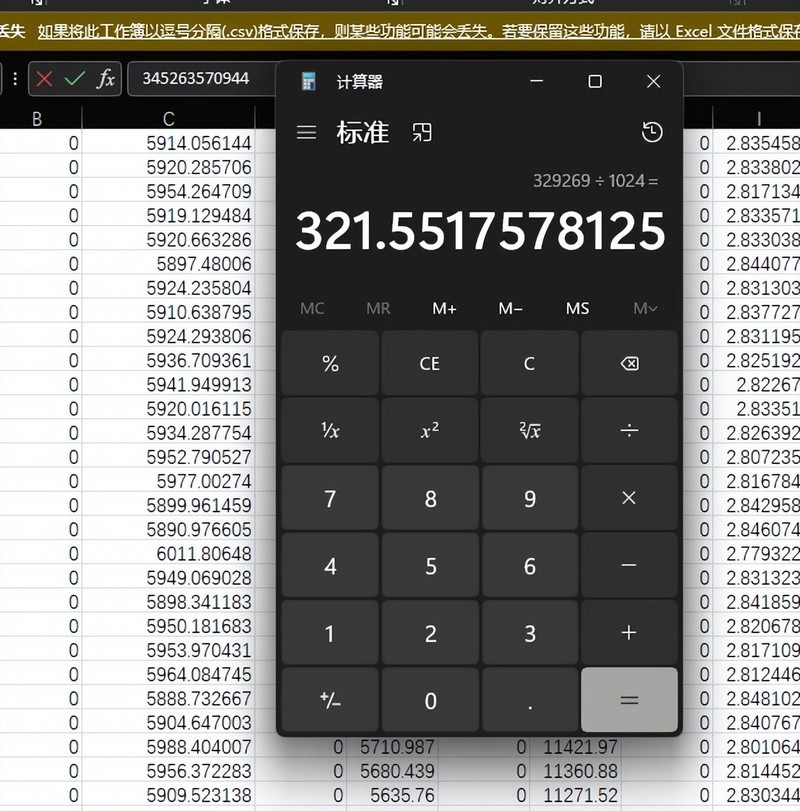Screen dimensions: 800x811
Task: Click Excel formula bar value 345263570944
Action: click(x=195, y=78)
